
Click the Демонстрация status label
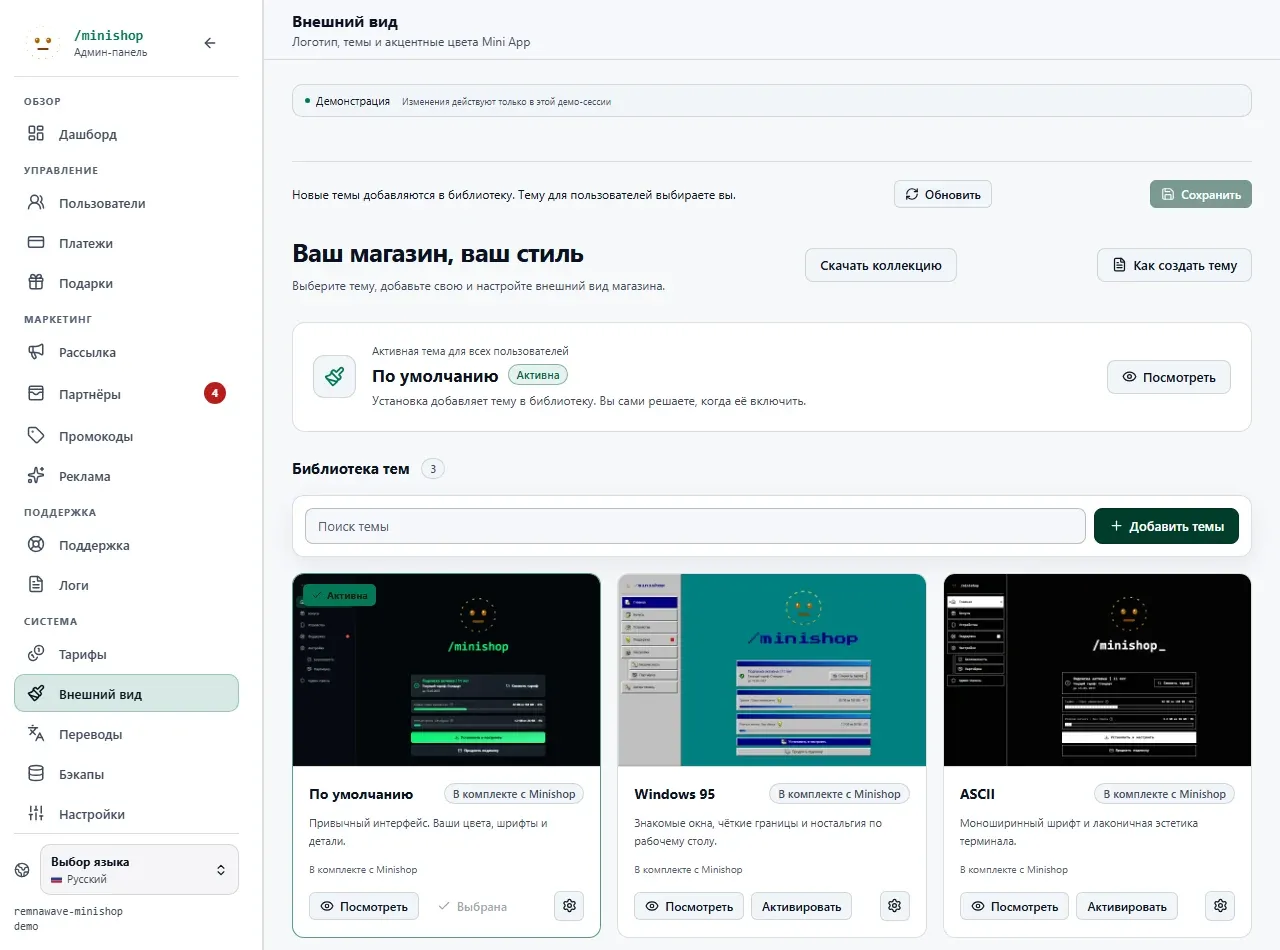(353, 101)
